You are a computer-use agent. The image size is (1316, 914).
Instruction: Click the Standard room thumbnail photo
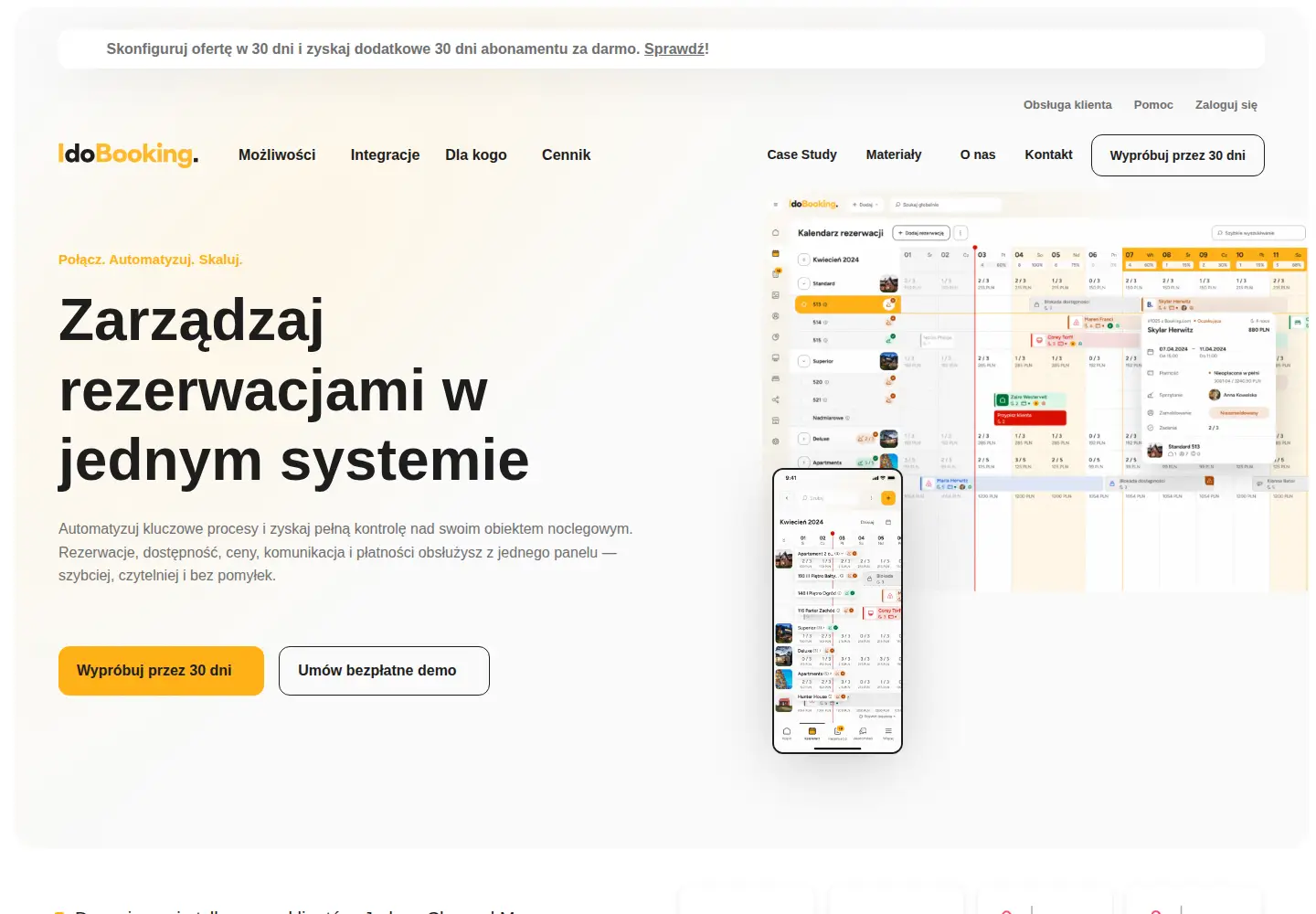pos(888,283)
